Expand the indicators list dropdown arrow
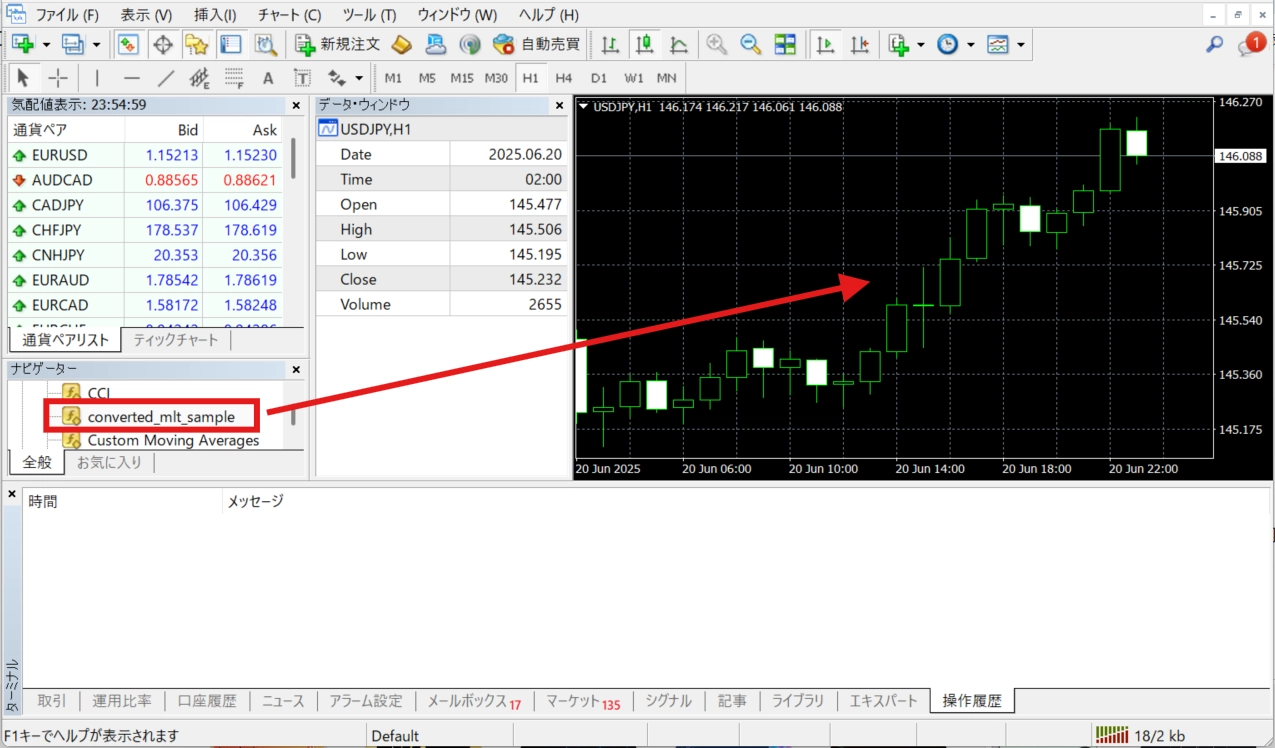This screenshot has height=748, width=1275. pos(920,45)
